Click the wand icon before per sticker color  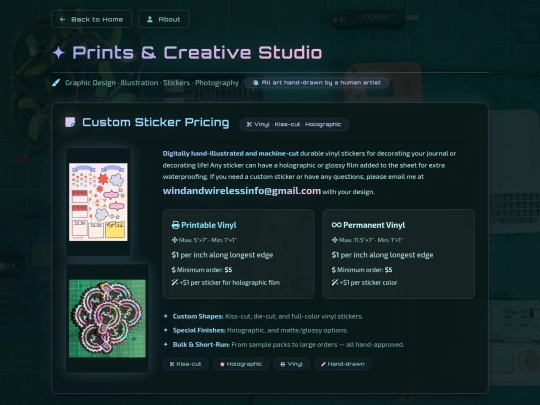(x=335, y=283)
